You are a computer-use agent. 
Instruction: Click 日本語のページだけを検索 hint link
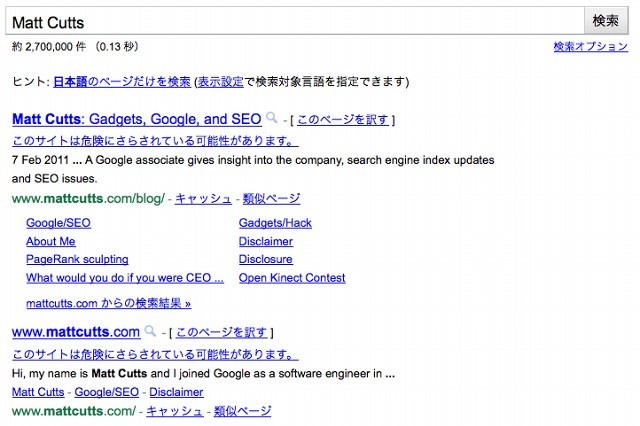[122, 82]
